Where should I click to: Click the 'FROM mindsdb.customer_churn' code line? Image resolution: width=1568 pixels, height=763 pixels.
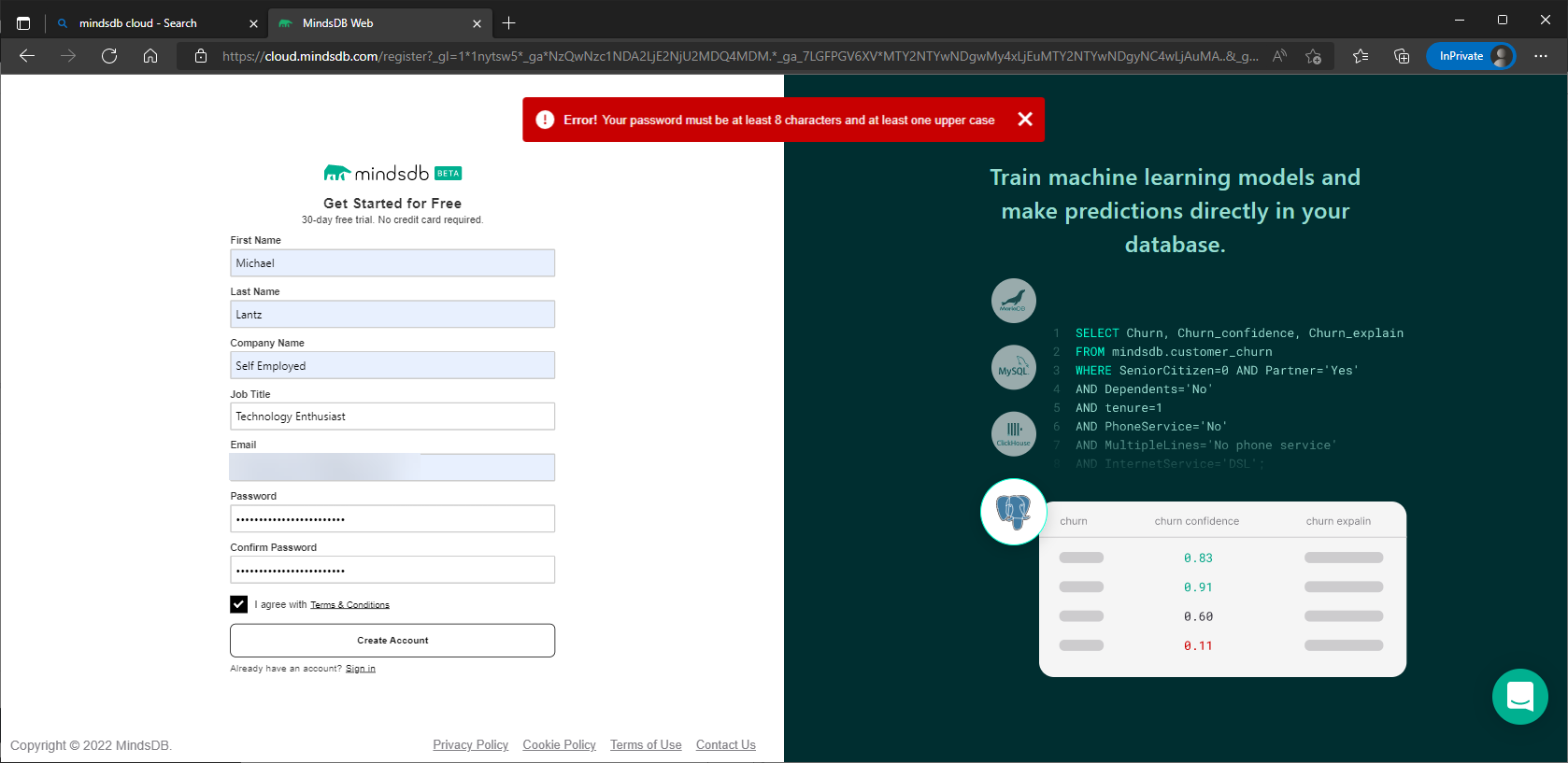click(1174, 352)
